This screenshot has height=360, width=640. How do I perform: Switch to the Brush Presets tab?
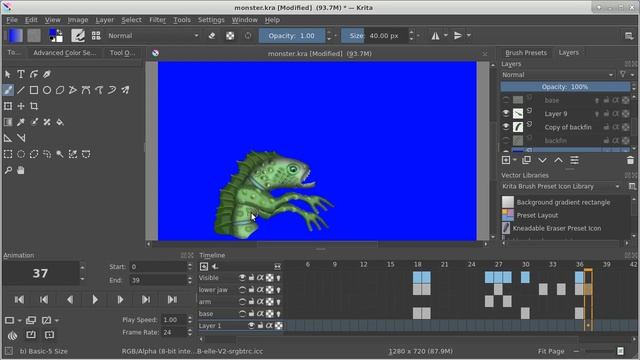coord(526,53)
